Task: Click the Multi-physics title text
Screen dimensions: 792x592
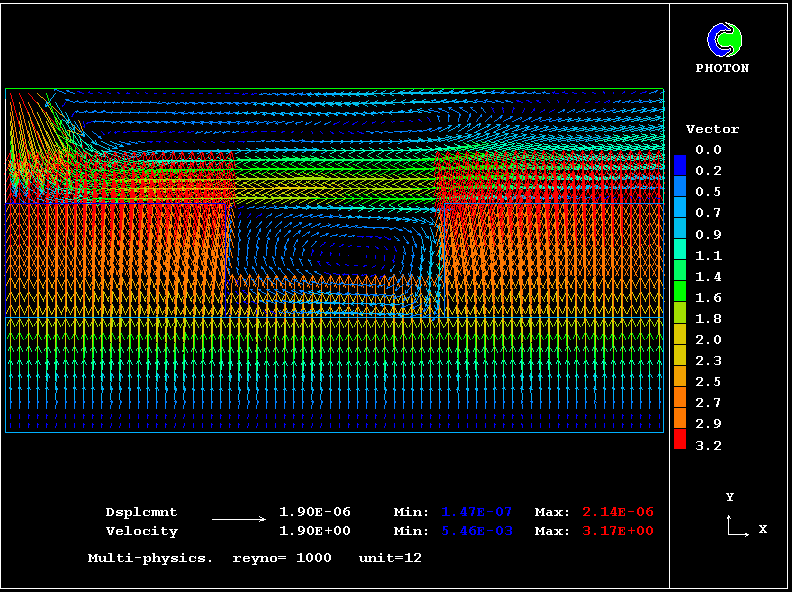Action: [x=150, y=558]
